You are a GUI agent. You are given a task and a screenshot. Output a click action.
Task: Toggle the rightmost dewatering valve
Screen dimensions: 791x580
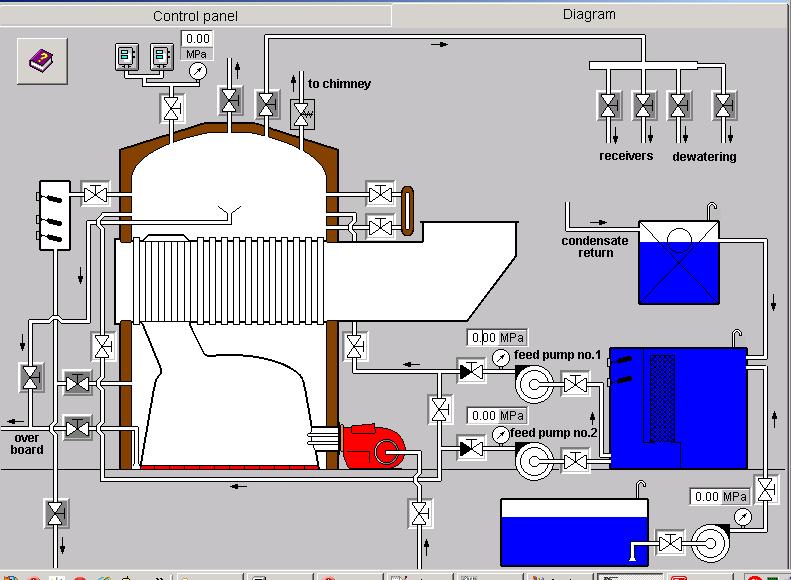pos(723,104)
